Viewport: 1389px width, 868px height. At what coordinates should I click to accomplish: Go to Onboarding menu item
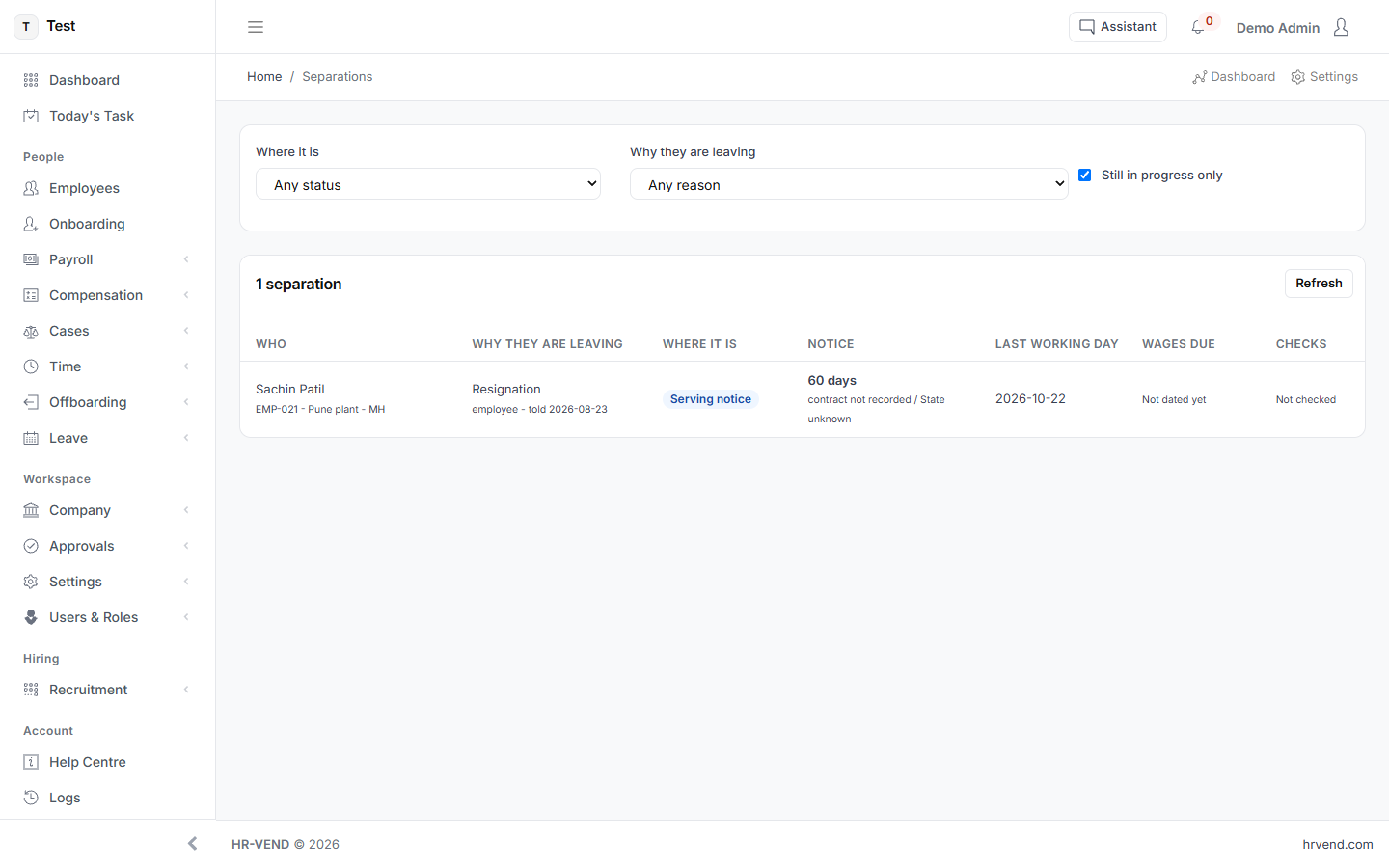pyautogui.click(x=107, y=224)
